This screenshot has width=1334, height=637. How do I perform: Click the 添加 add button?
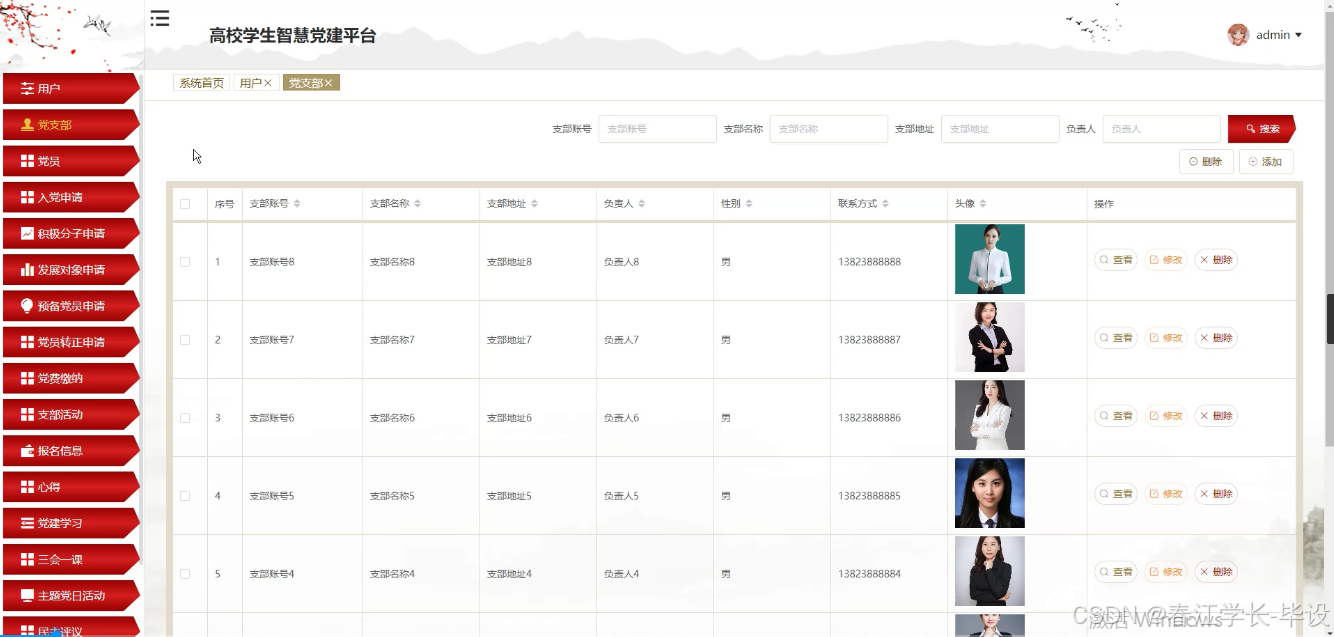tap(1266, 161)
